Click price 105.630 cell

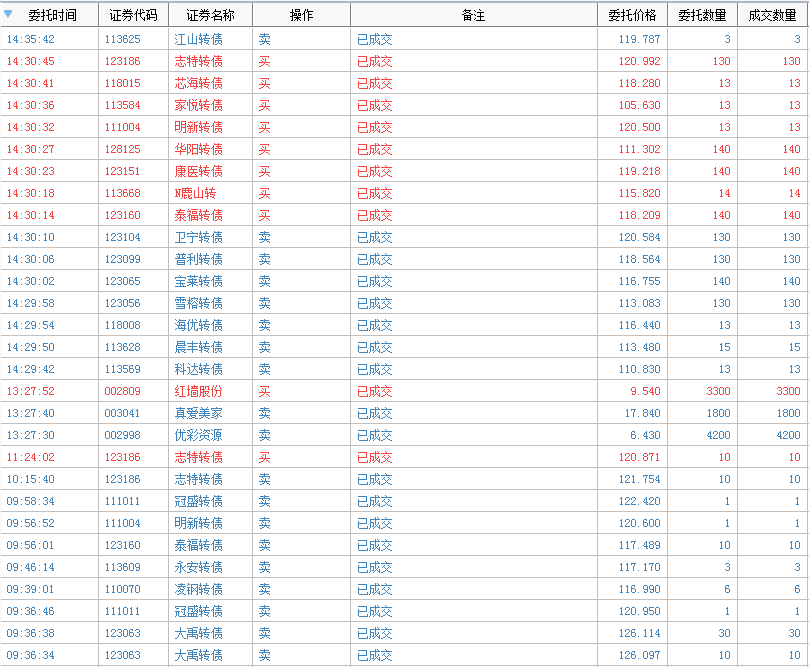click(x=639, y=105)
